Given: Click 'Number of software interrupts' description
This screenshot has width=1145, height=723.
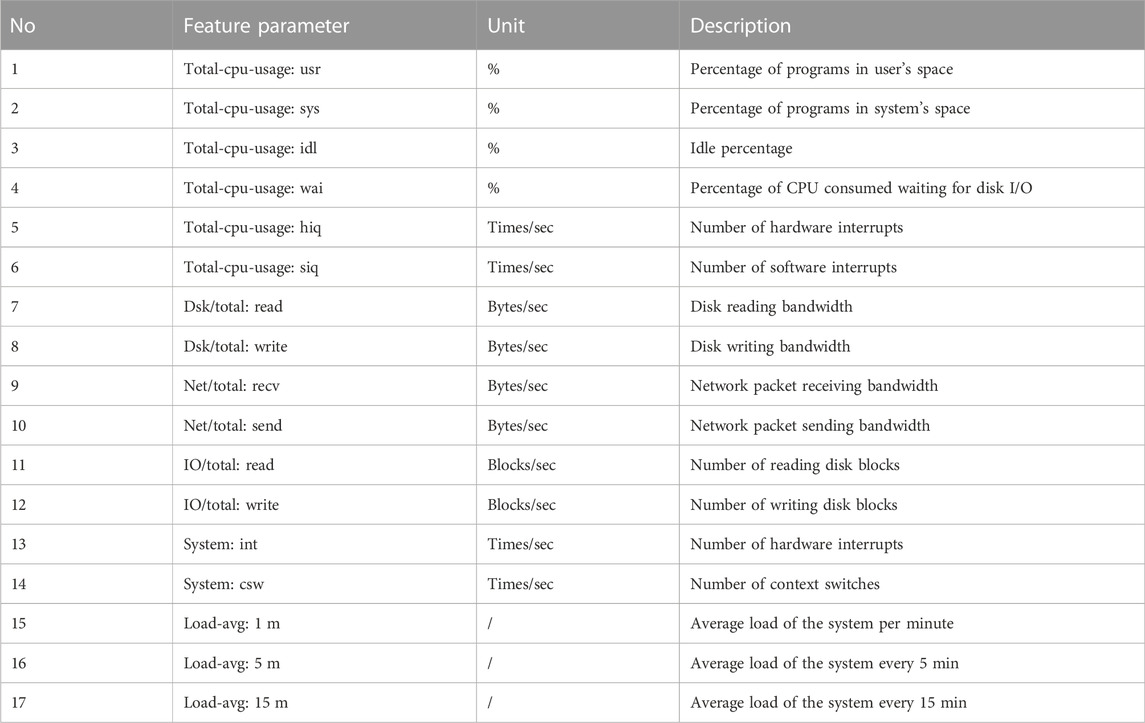Looking at the screenshot, I should [793, 267].
